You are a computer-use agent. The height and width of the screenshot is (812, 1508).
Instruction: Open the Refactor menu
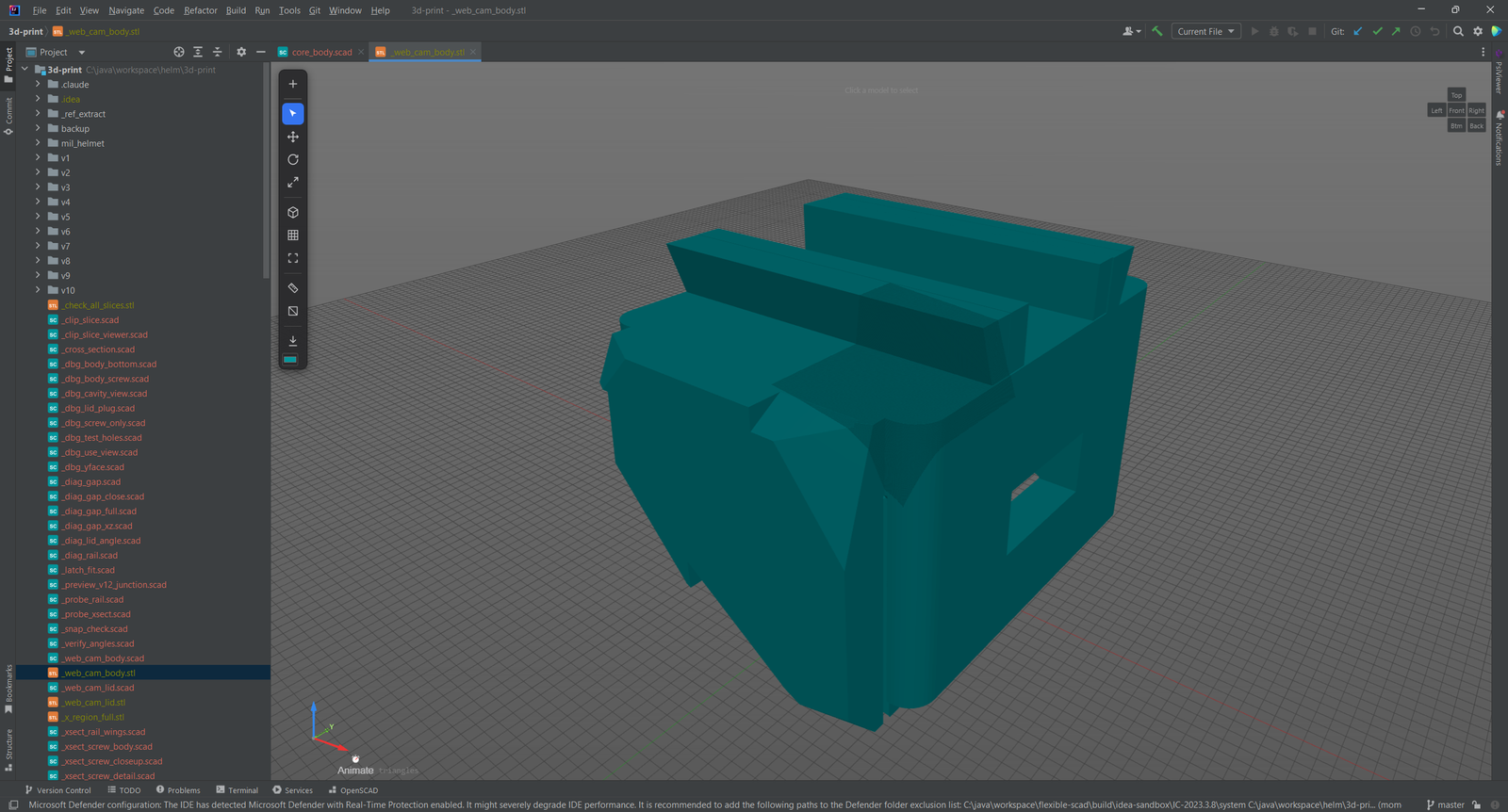[201, 10]
